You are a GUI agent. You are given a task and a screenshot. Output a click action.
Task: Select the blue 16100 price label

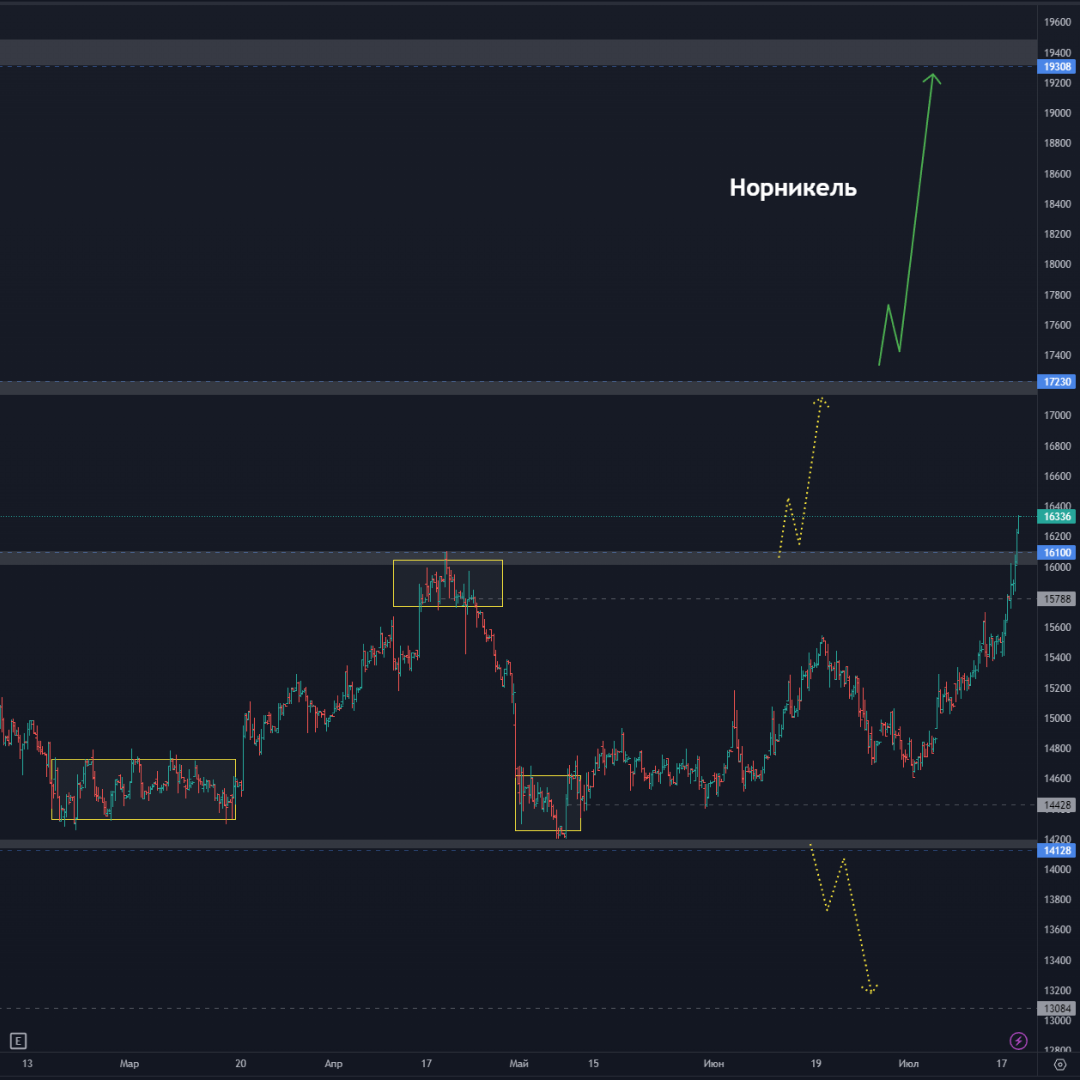pyautogui.click(x=1057, y=552)
